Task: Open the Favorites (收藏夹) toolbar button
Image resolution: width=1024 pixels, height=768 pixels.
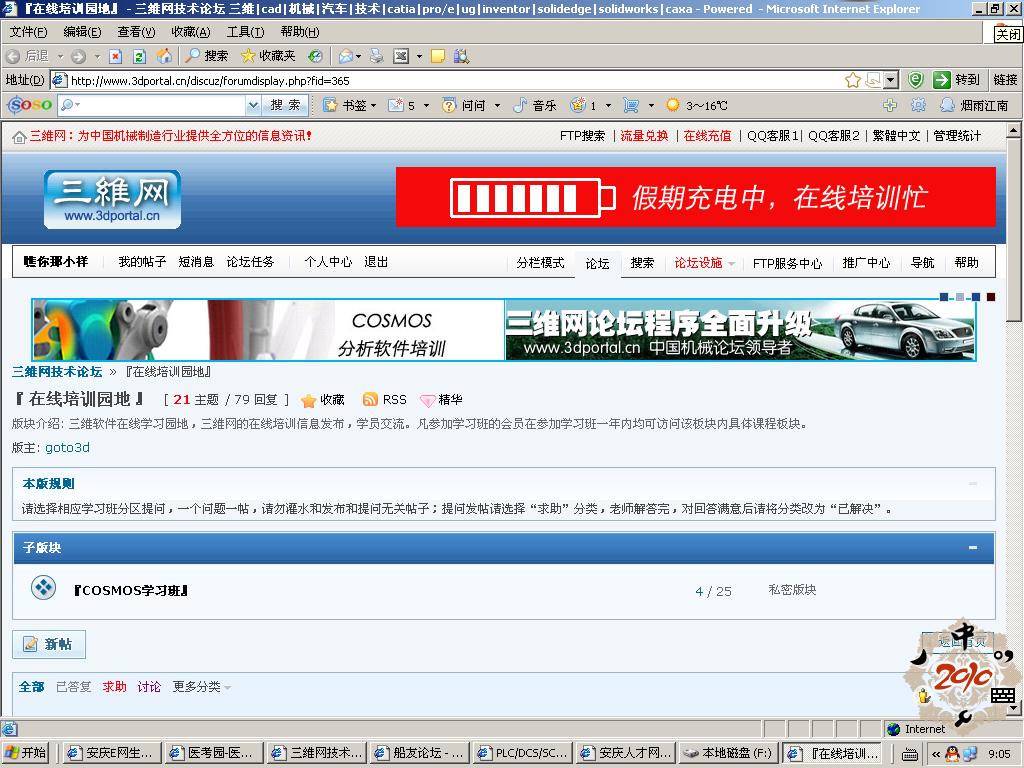Action: click(x=268, y=56)
